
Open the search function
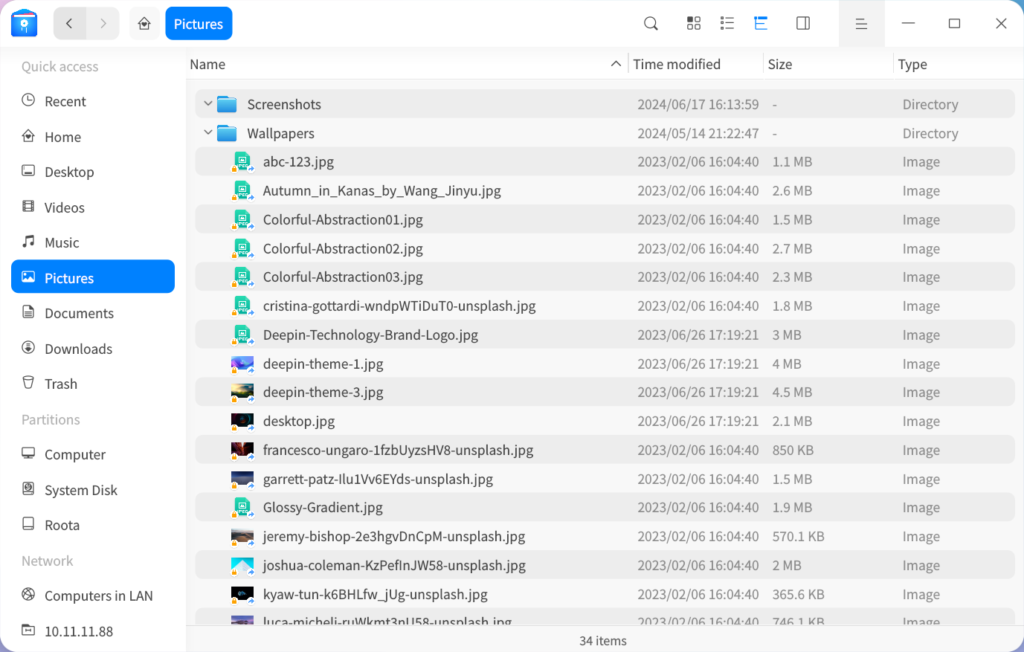650,22
